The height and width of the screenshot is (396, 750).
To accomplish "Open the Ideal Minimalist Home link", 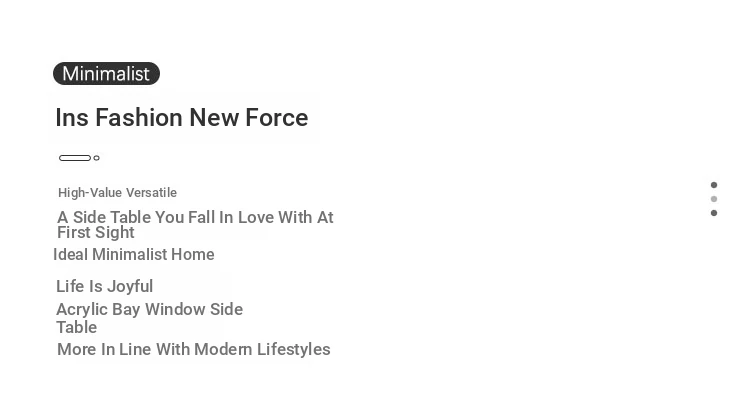I will (134, 254).
